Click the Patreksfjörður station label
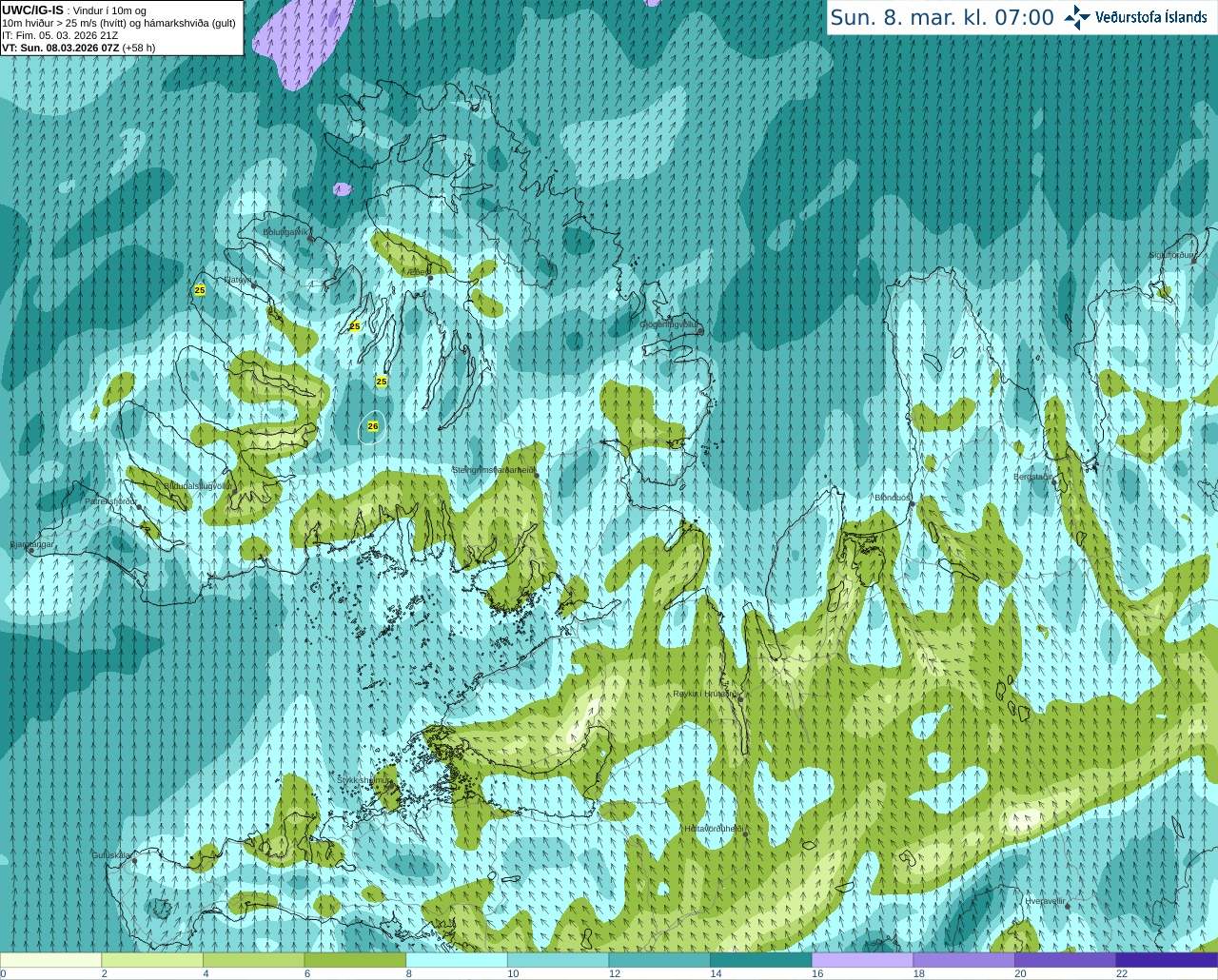The image size is (1218, 980). click(x=111, y=500)
